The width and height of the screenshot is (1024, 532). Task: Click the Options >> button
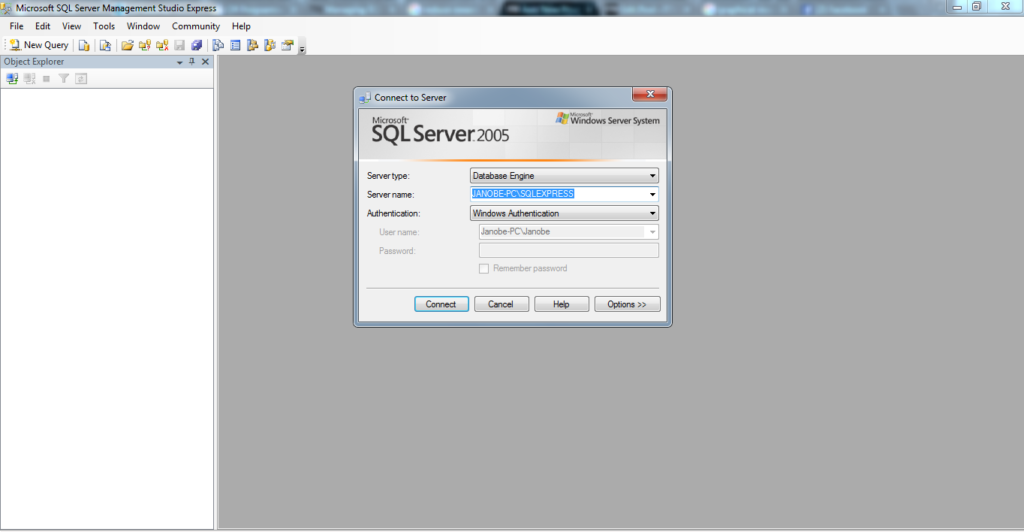(x=627, y=304)
